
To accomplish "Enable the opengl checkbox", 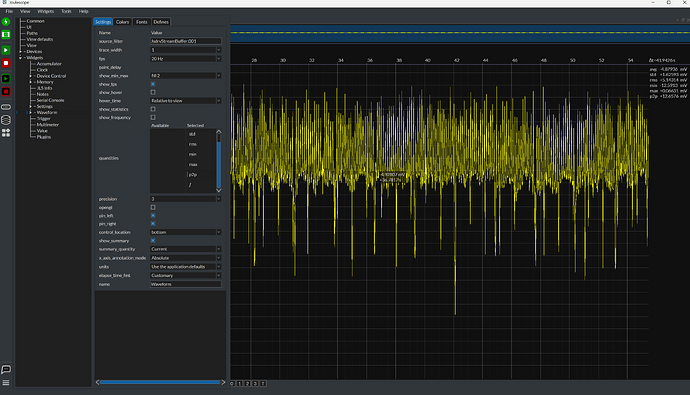I will pyautogui.click(x=153, y=207).
